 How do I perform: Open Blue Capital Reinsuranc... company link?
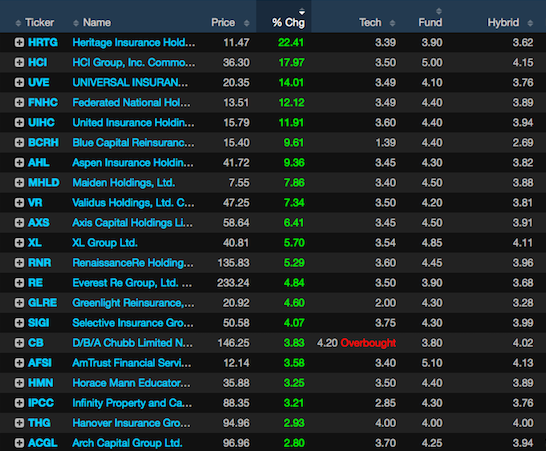click(133, 142)
